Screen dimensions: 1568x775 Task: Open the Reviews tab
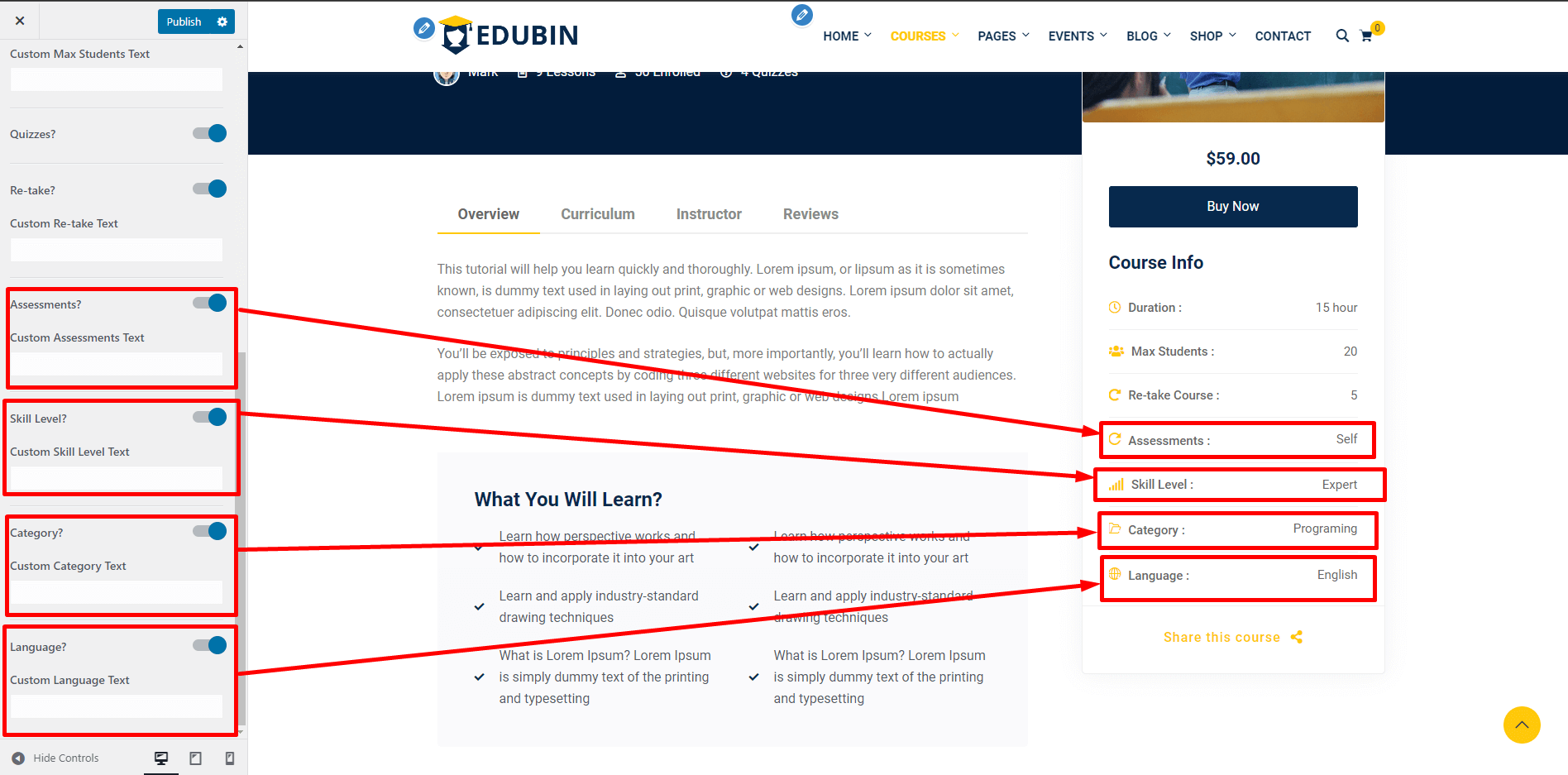810,214
